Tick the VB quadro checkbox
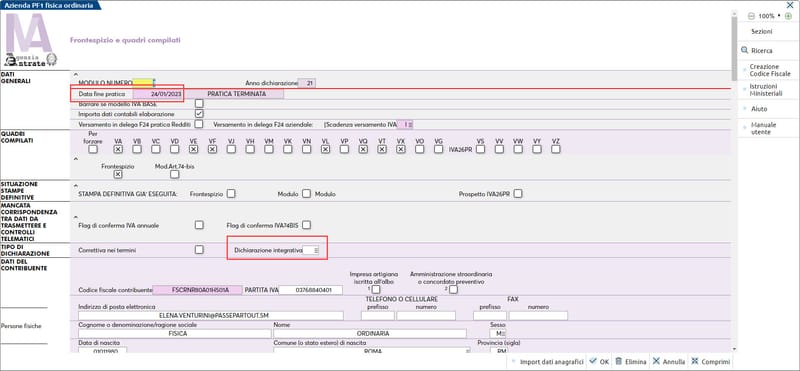The width and height of the screenshot is (800, 371). pyautogui.click(x=137, y=150)
